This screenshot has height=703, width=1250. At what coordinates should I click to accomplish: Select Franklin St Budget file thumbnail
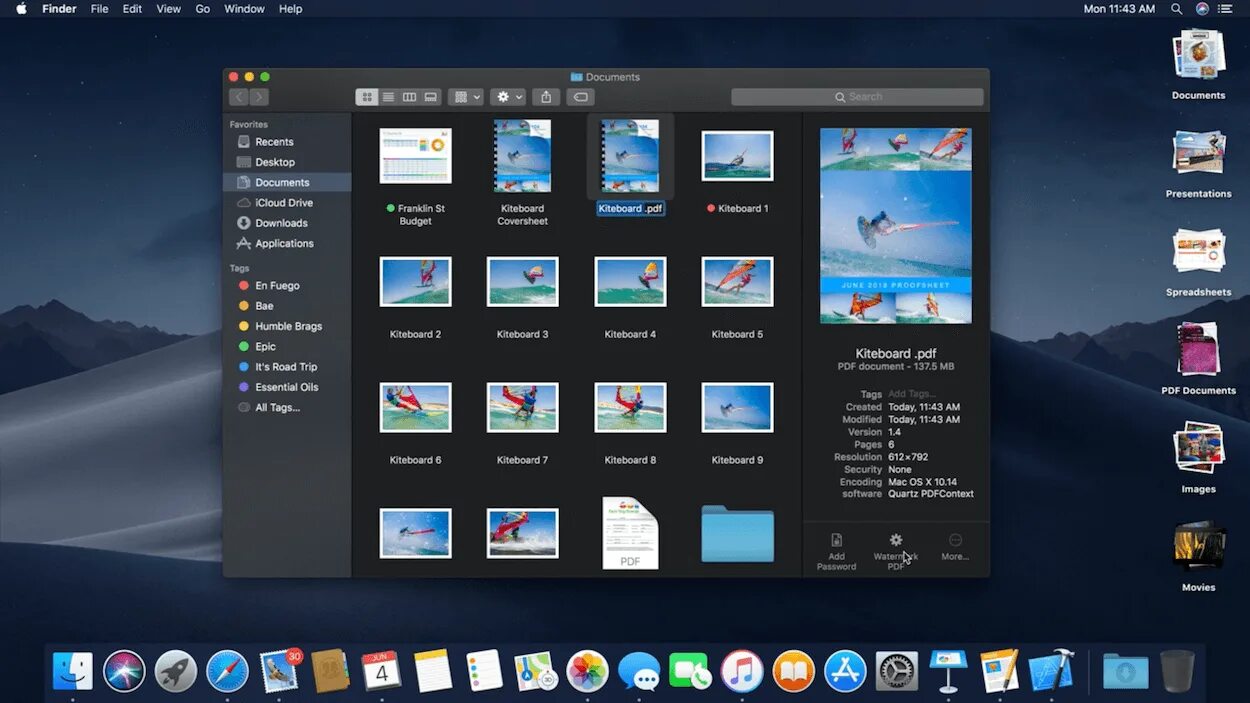(x=415, y=156)
